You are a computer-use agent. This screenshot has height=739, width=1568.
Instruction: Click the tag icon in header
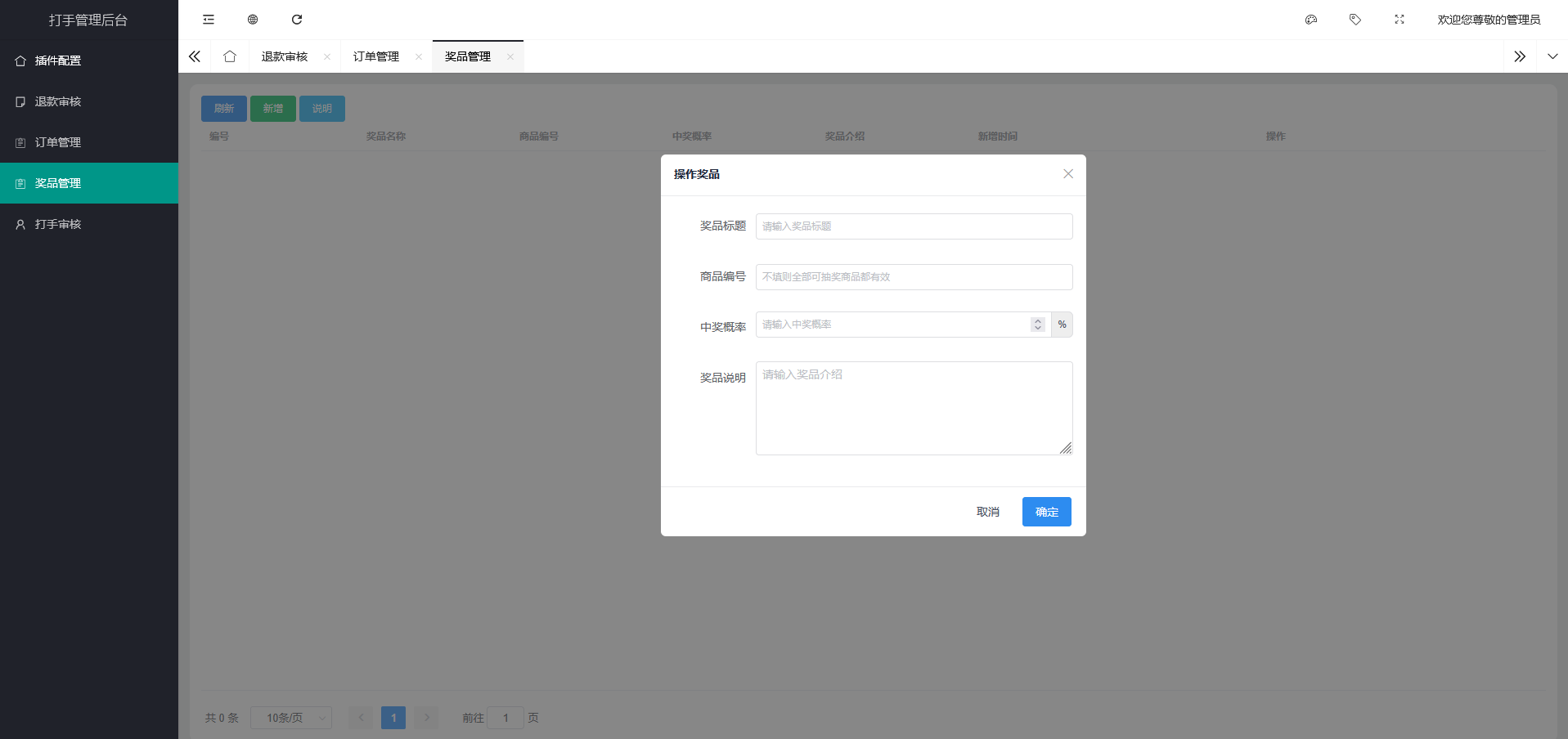[1355, 20]
